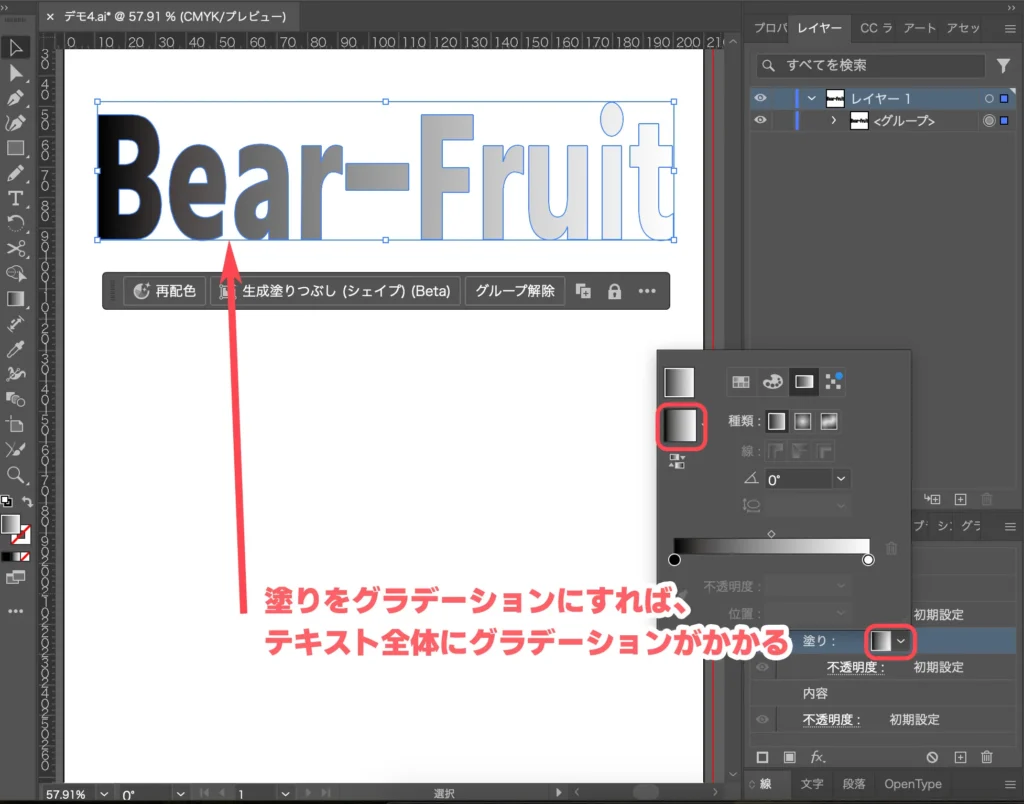Select the Type tool

coord(14,198)
